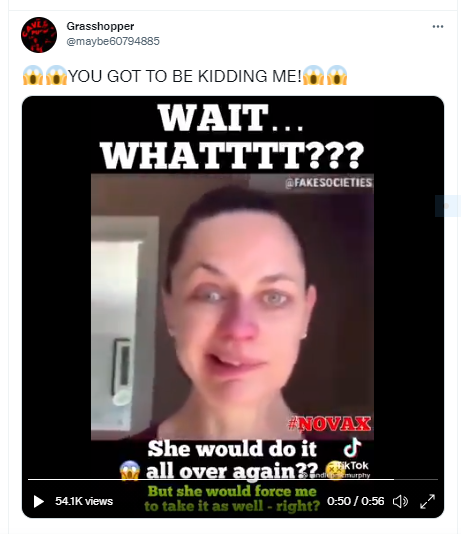Click the first screaming emoji in the tweet
The width and height of the screenshot is (461, 534).
click(33, 76)
